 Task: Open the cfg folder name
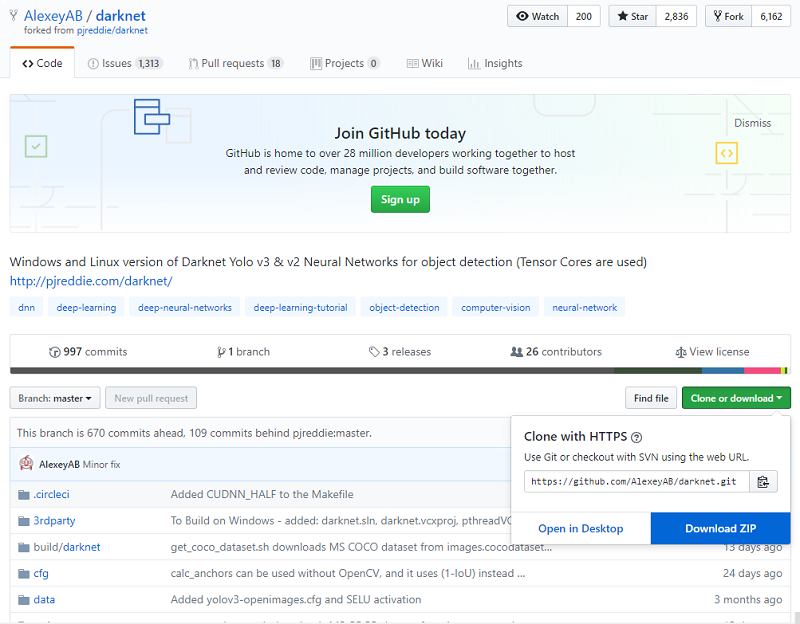pyautogui.click(x=41, y=573)
